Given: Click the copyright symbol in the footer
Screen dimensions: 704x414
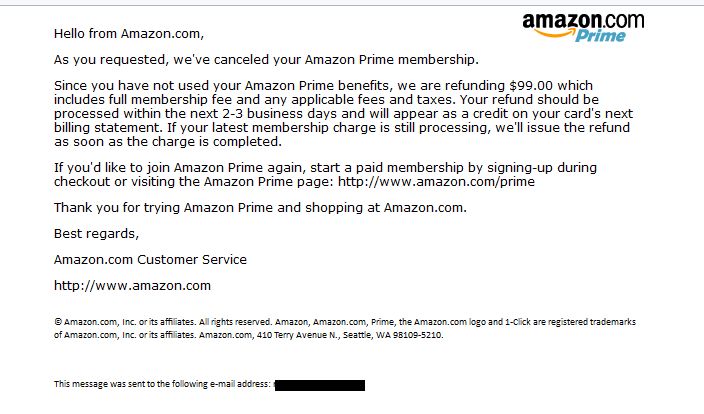Looking at the screenshot, I should 58,322.
